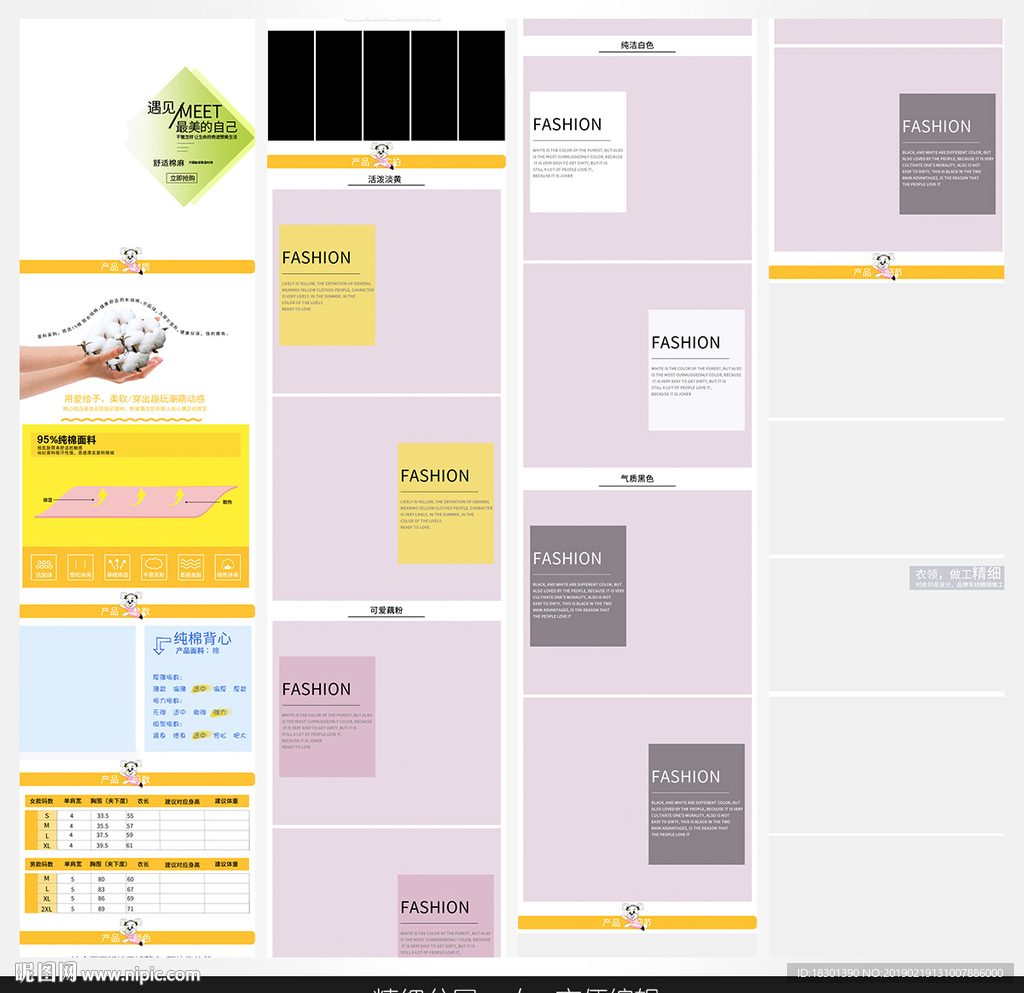Click the 80 chest value
This screenshot has width=1024, height=993.
(101, 879)
